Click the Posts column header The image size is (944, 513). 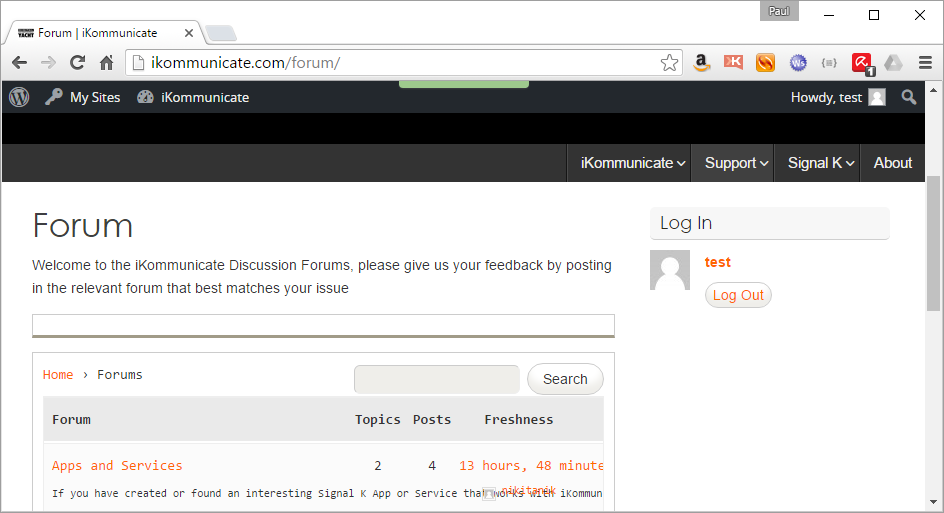pos(432,420)
